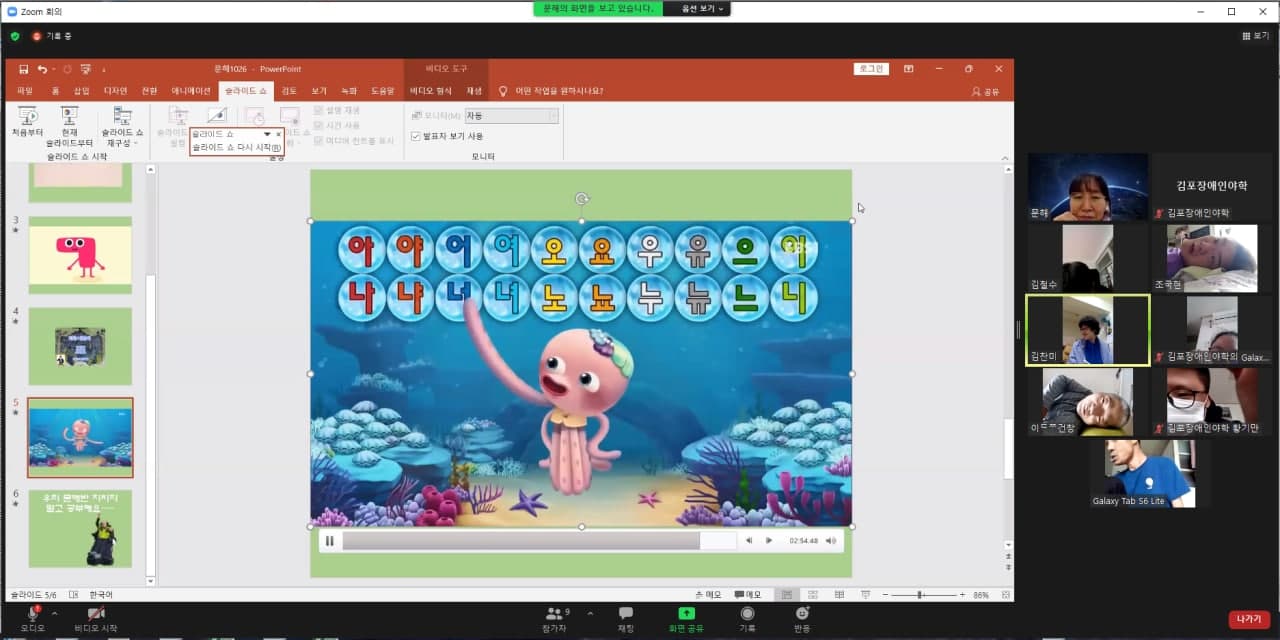Open the monitor (자동) dropdown
1280x640 pixels.
[x=511, y=116]
